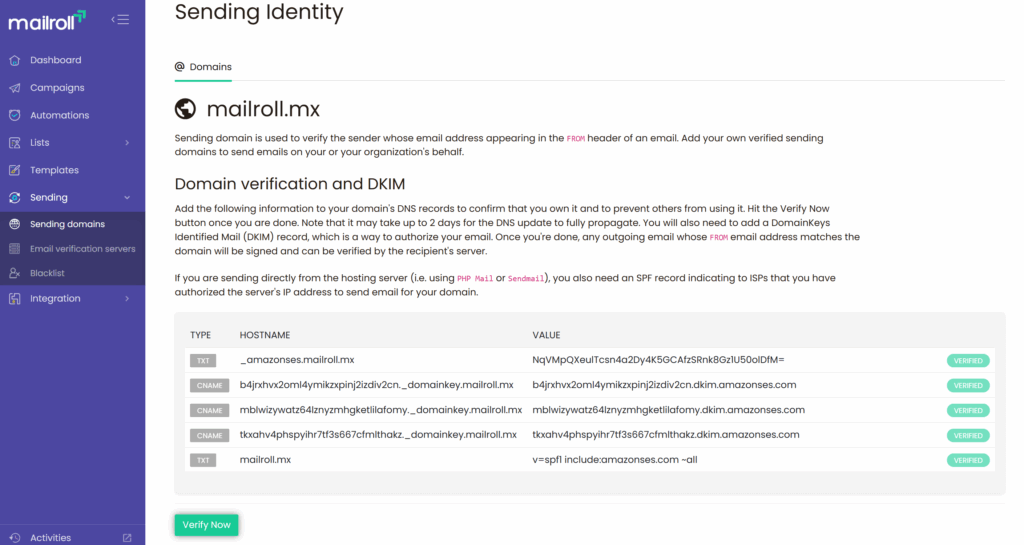Click the VERIFIED badge on _amazonses row
The height and width of the screenshot is (545, 1024).
[x=968, y=360]
